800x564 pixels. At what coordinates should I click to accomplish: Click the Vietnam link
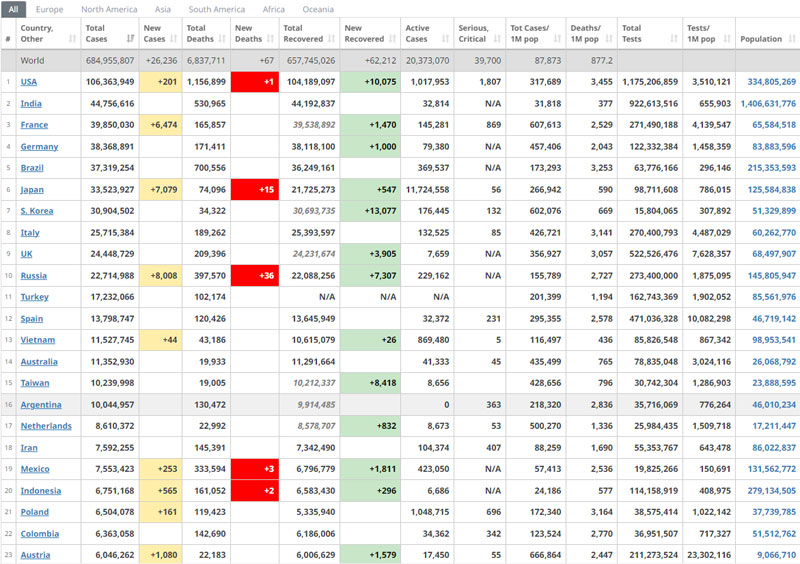pyautogui.click(x=38, y=340)
